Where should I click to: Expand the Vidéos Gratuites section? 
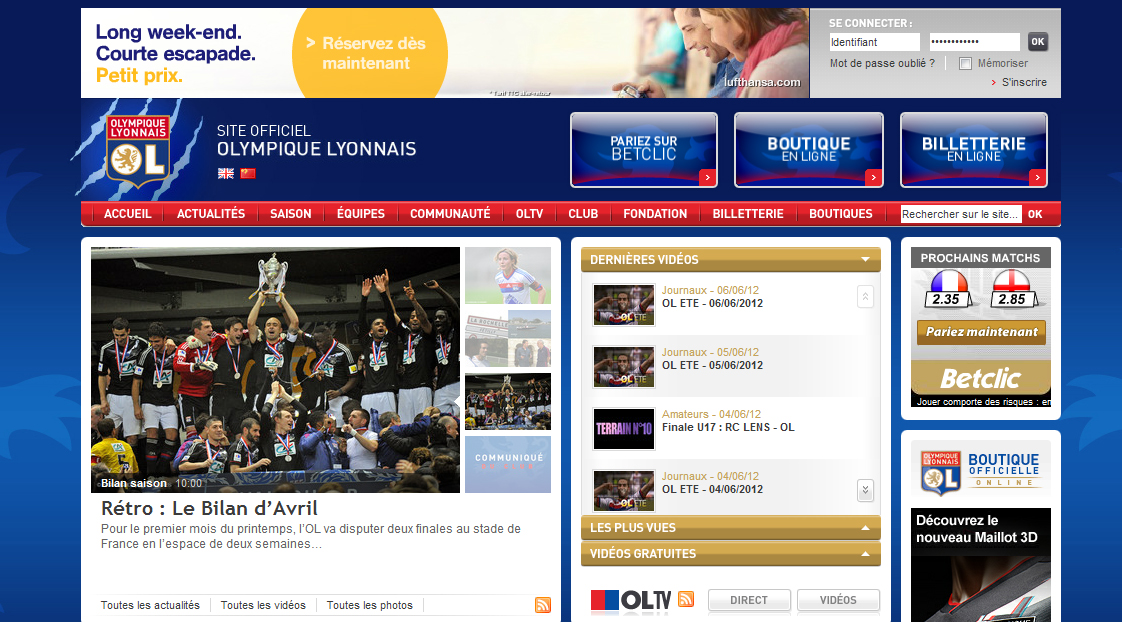pyautogui.click(x=865, y=554)
